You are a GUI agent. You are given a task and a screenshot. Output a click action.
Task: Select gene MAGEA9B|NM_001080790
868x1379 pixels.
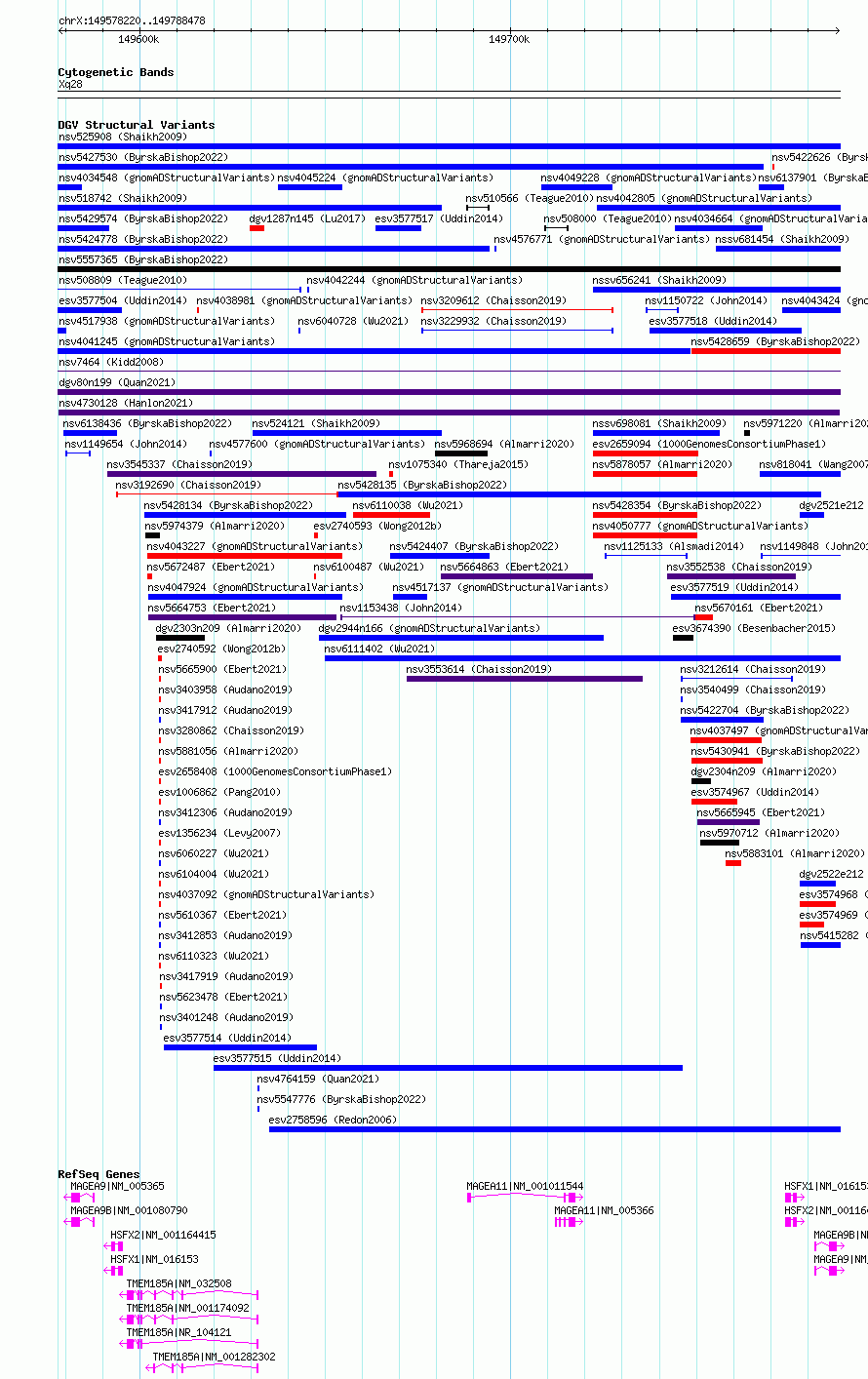click(130, 1210)
